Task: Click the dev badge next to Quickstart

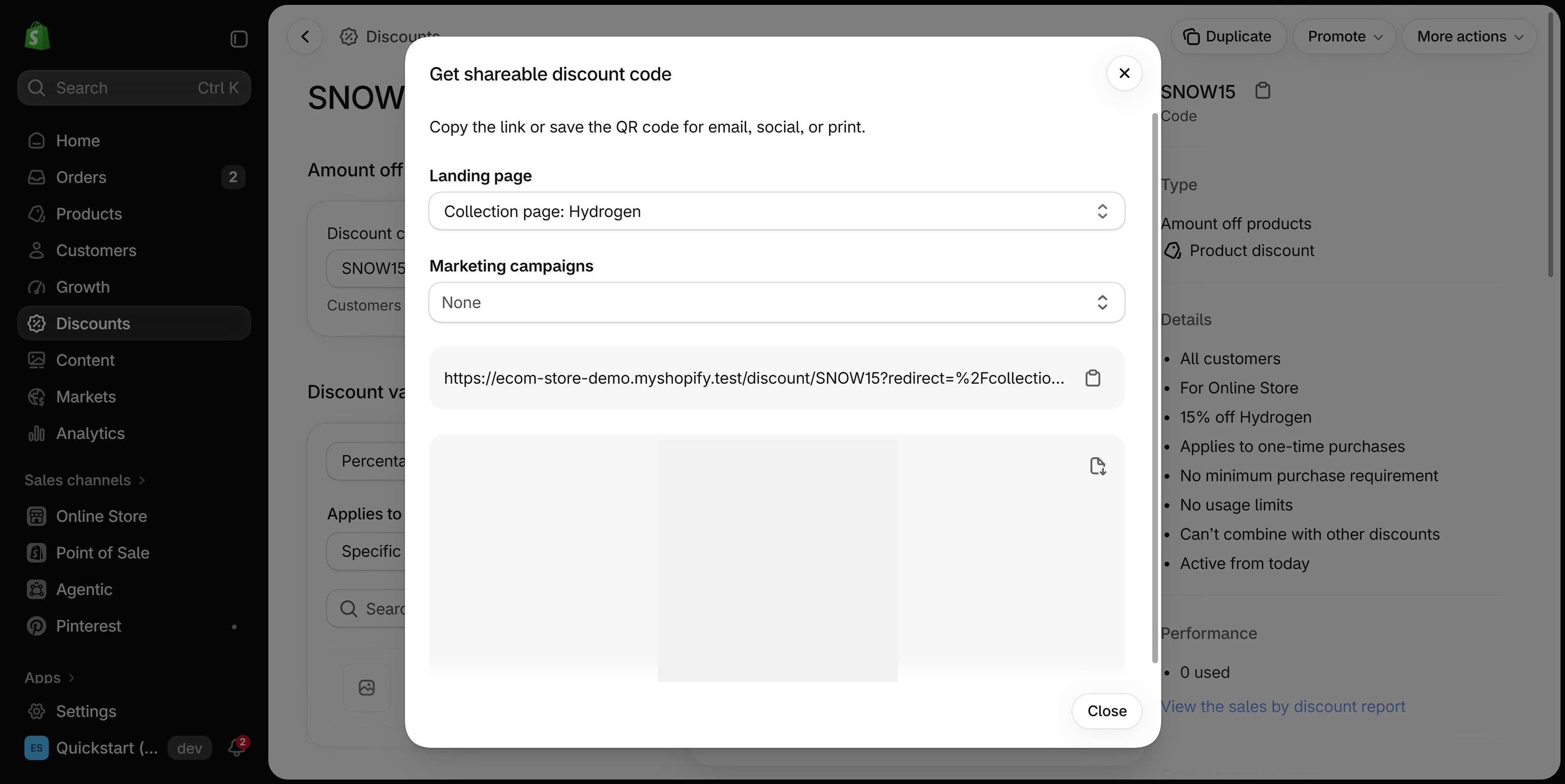Action: [x=190, y=748]
